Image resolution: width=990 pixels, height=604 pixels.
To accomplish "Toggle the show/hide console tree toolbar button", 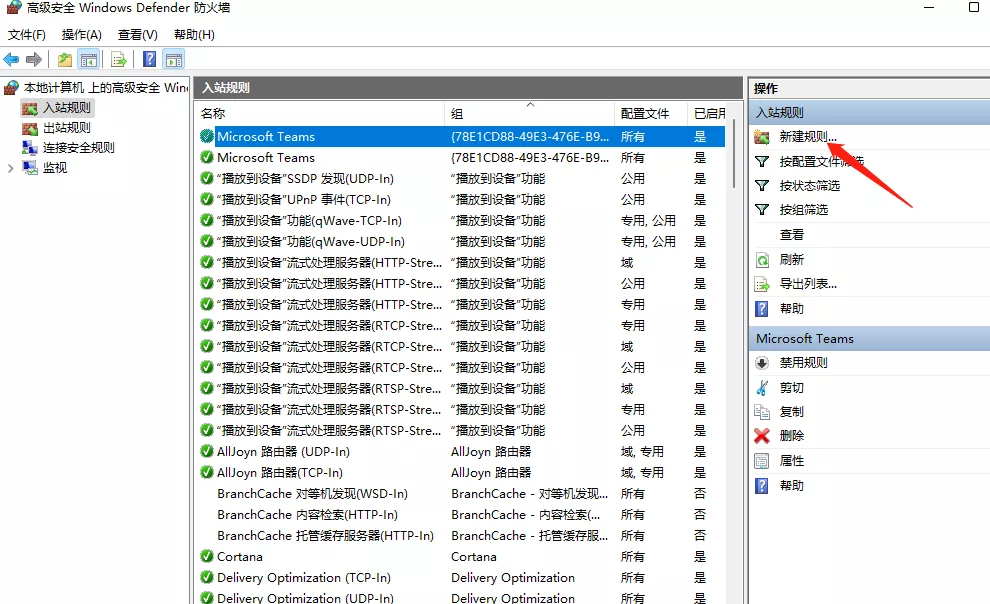I will [89, 60].
